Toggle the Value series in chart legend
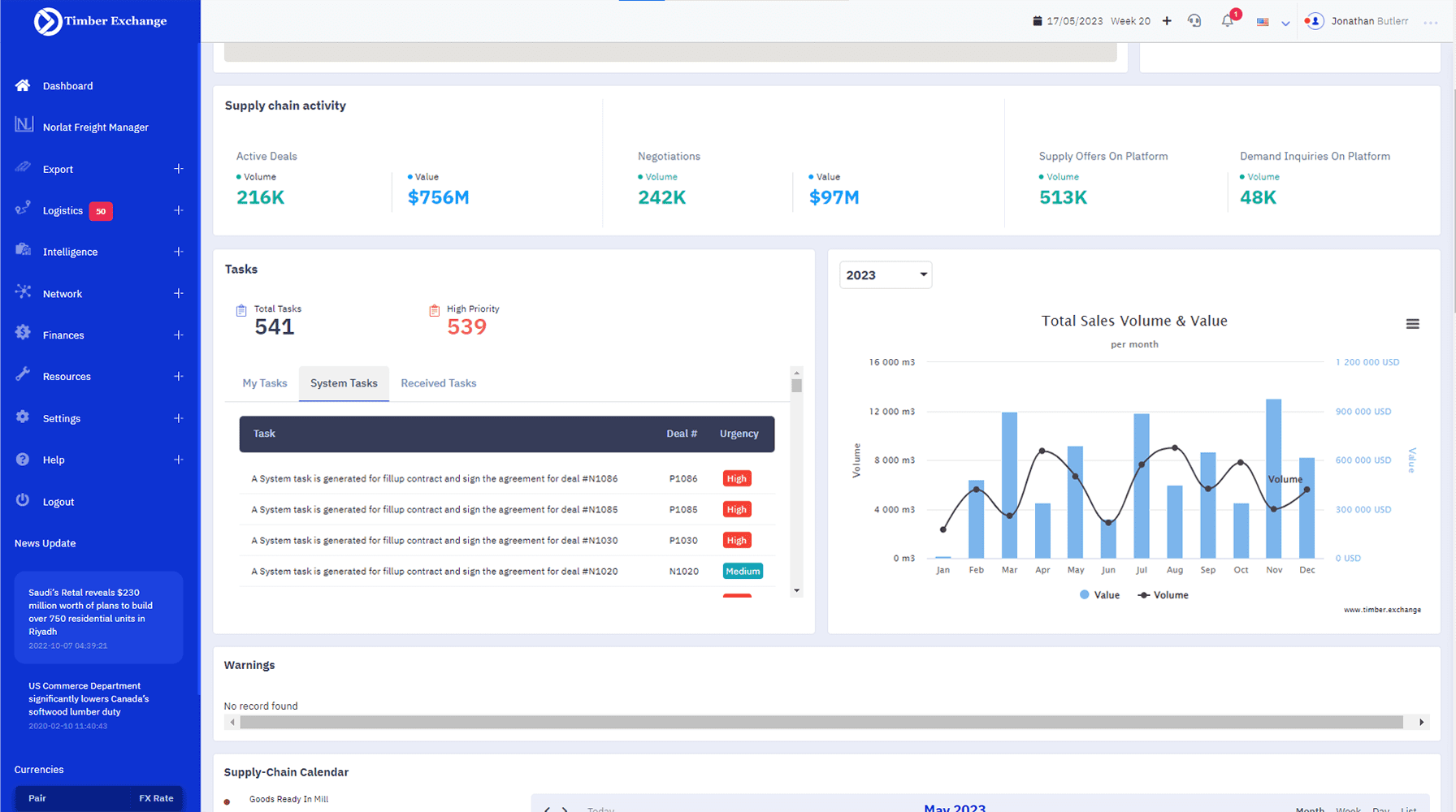 click(1099, 595)
